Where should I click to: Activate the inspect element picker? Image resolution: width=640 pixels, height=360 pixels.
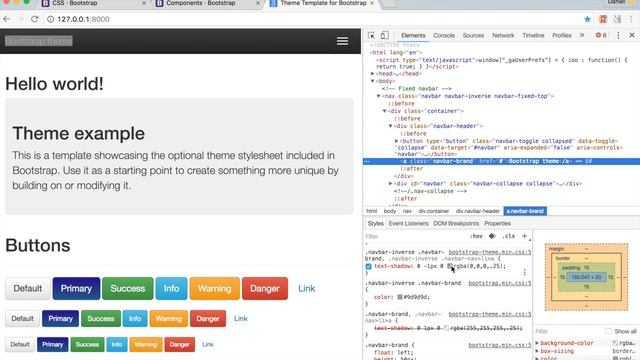[371, 36]
